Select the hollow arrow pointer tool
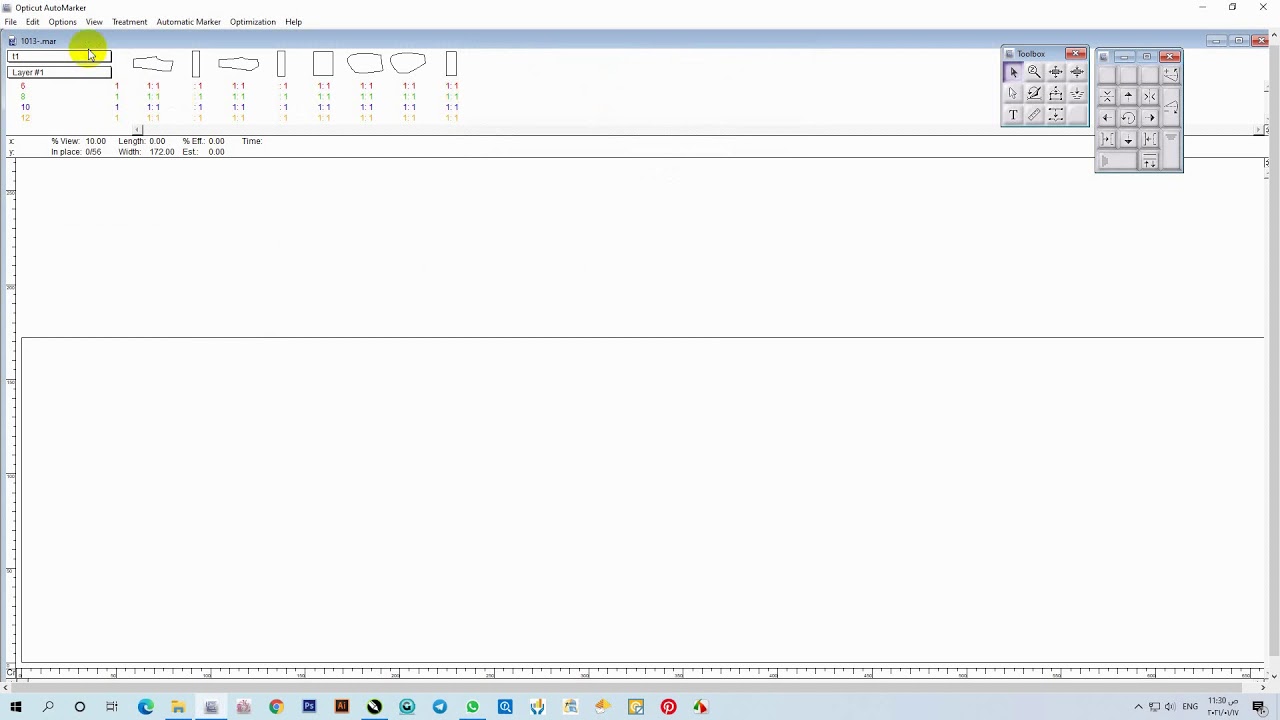This screenshot has height=720, width=1280. click(1013, 93)
